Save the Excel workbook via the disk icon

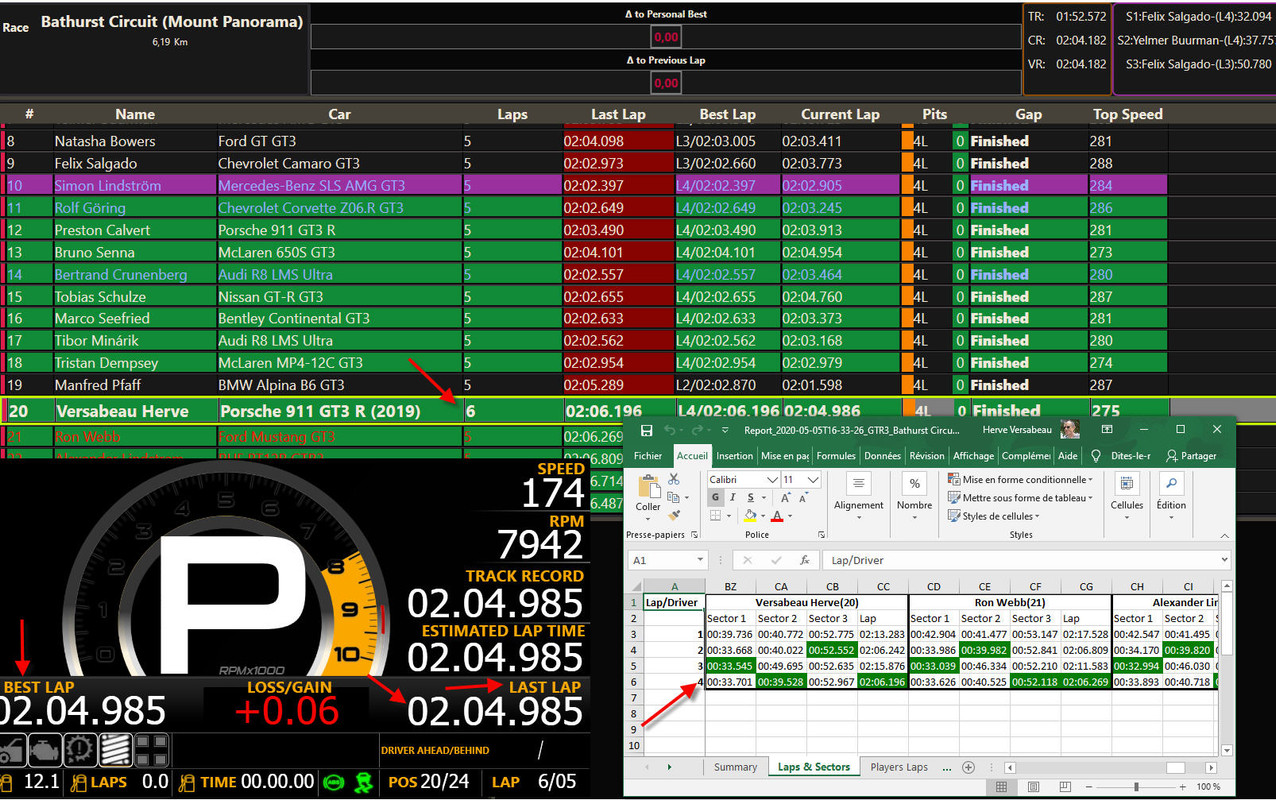[647, 430]
